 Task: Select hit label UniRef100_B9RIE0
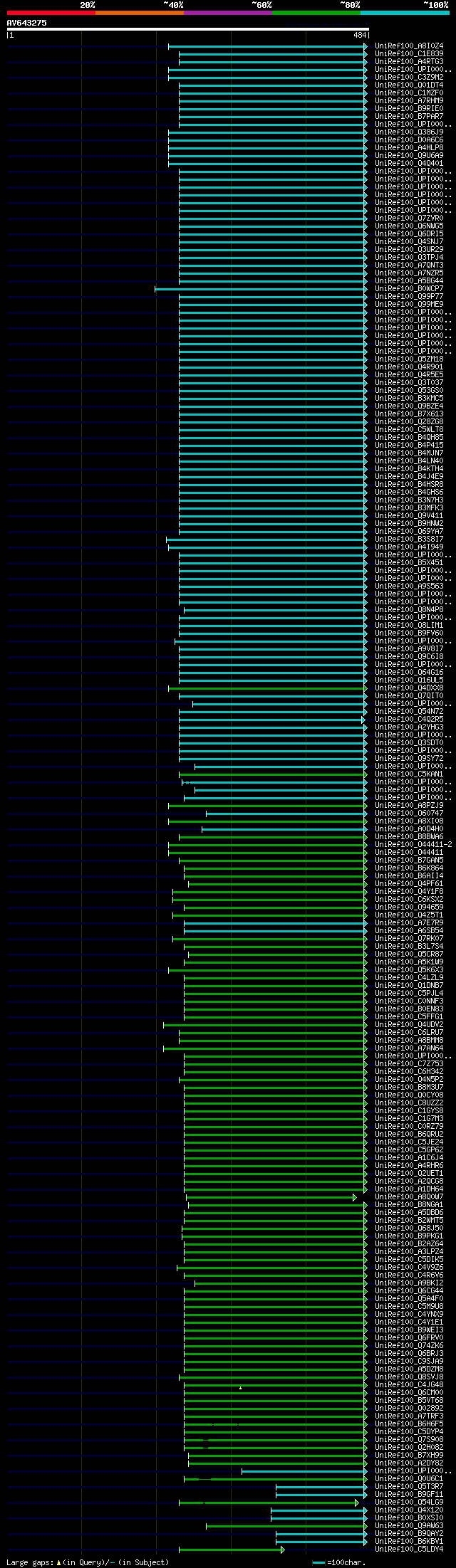click(409, 108)
